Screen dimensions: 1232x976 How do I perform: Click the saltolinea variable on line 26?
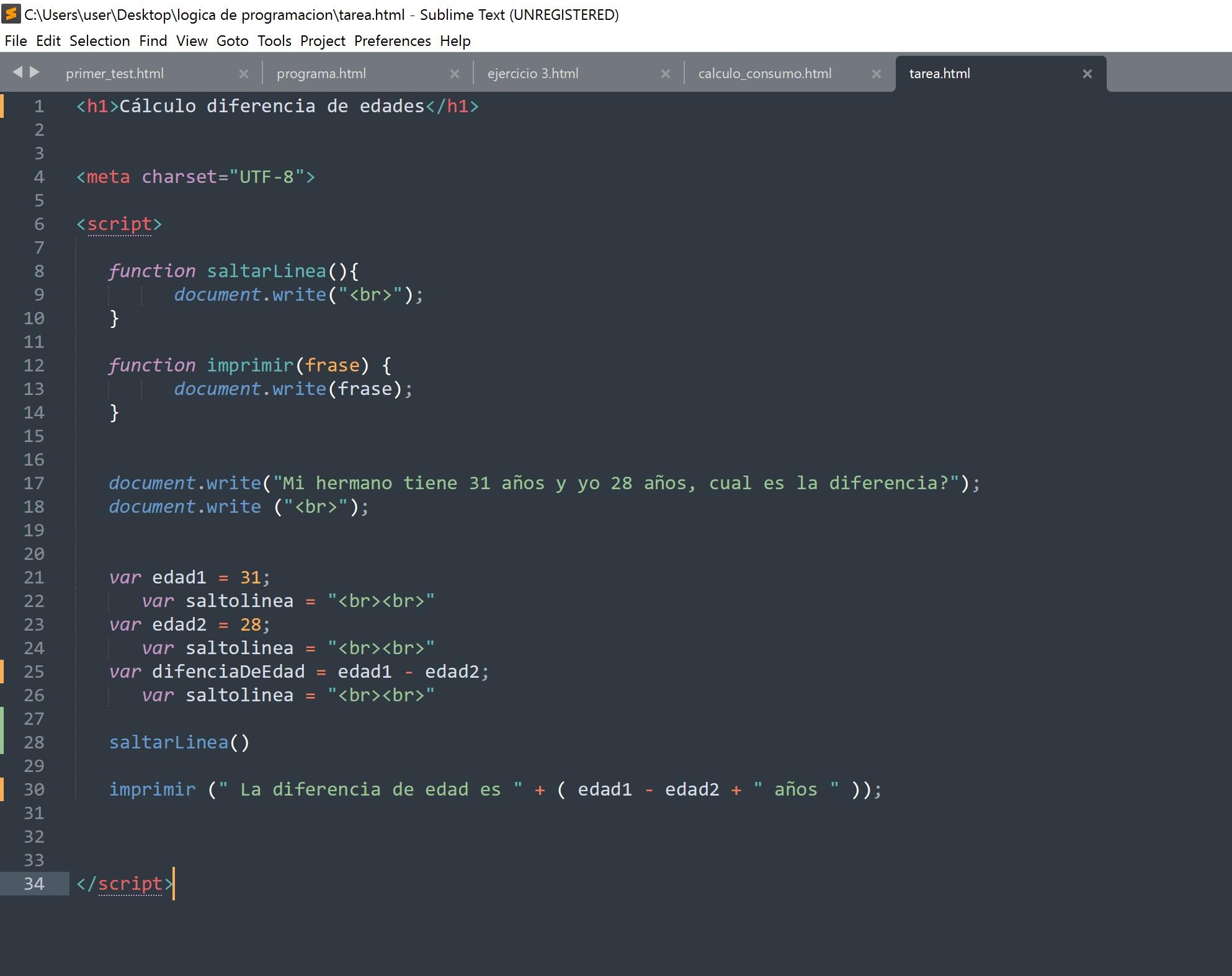click(x=239, y=695)
